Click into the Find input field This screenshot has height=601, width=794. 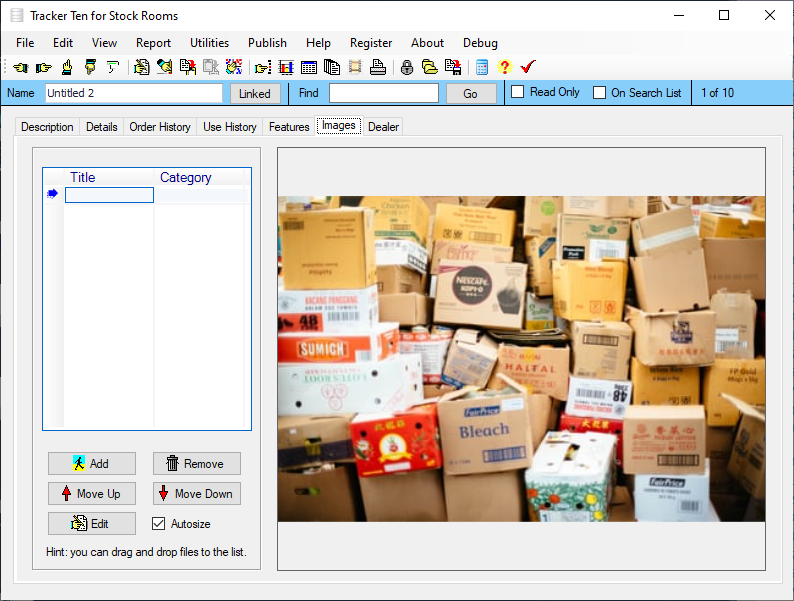pyautogui.click(x=384, y=93)
